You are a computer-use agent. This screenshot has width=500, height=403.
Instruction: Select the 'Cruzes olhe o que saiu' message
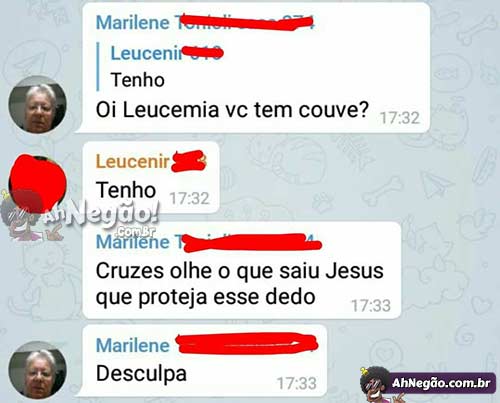[239, 283]
